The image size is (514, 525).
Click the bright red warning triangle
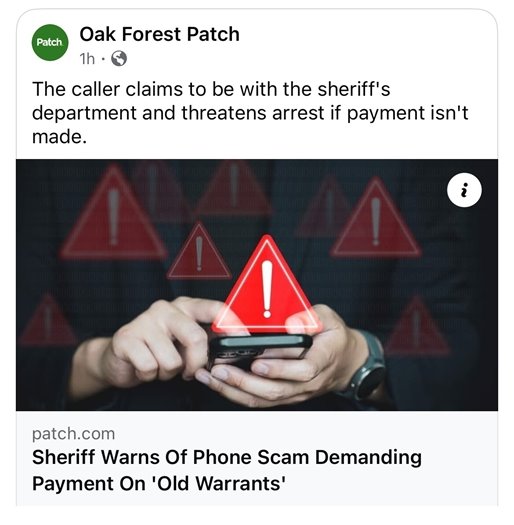[x=267, y=284]
